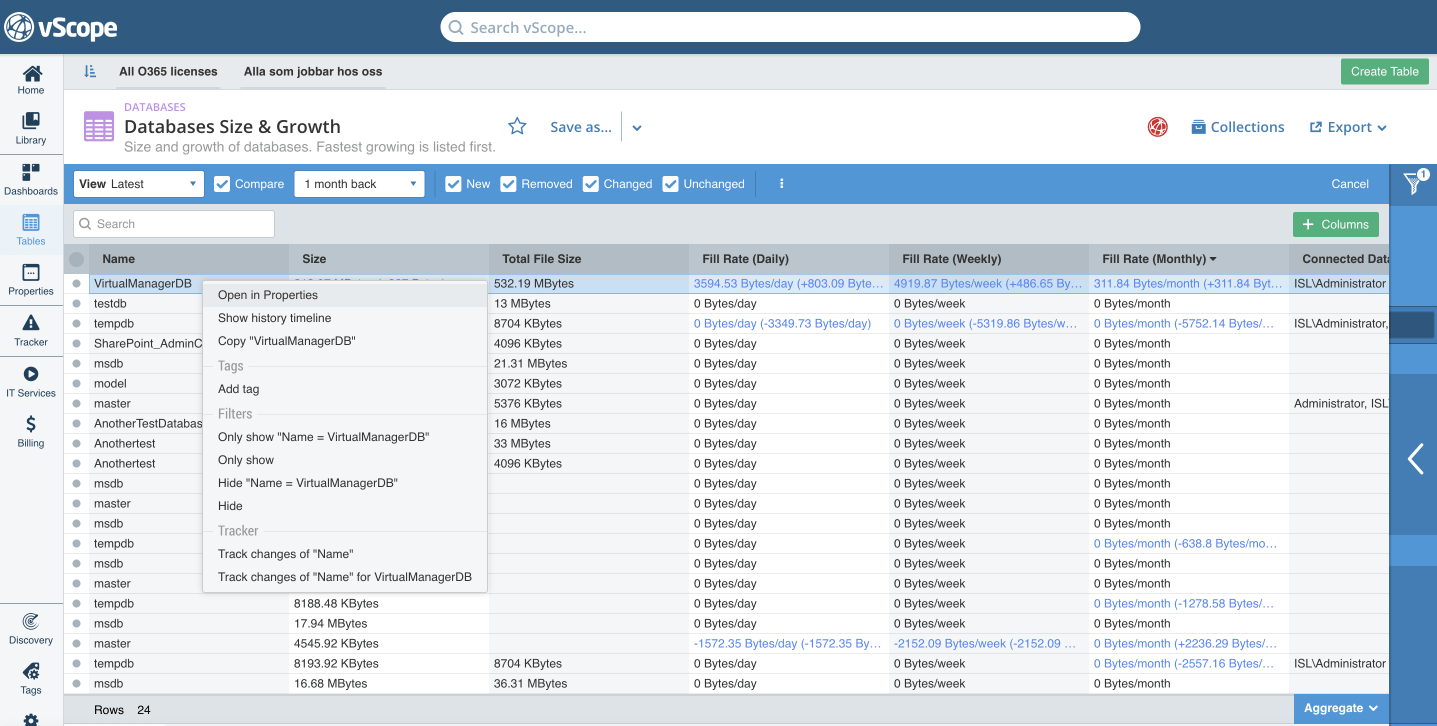Open the Tables section

tap(31, 230)
